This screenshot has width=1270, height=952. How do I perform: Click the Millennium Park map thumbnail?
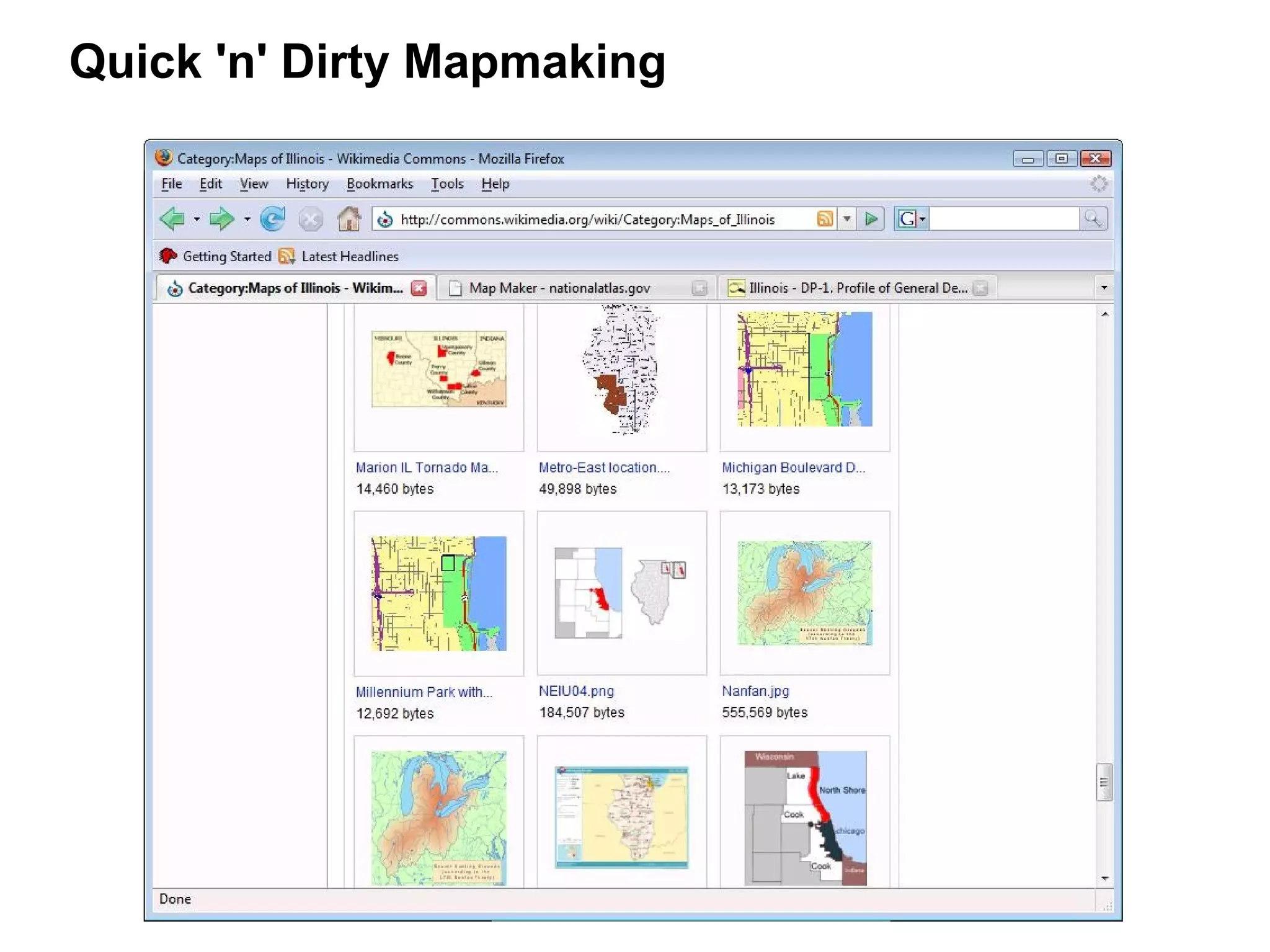coord(438,594)
